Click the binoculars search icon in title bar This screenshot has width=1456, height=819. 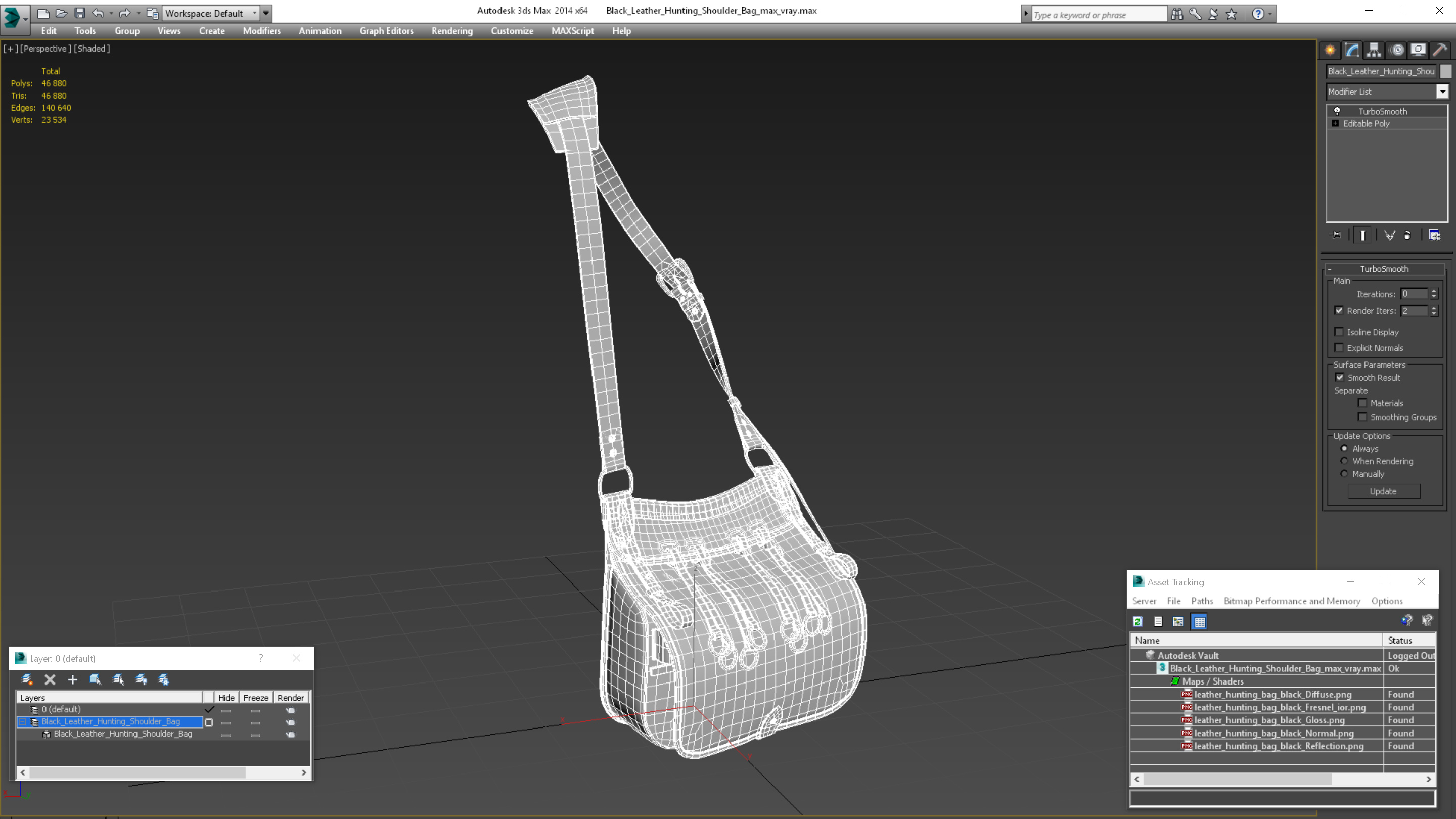pos(1177,14)
